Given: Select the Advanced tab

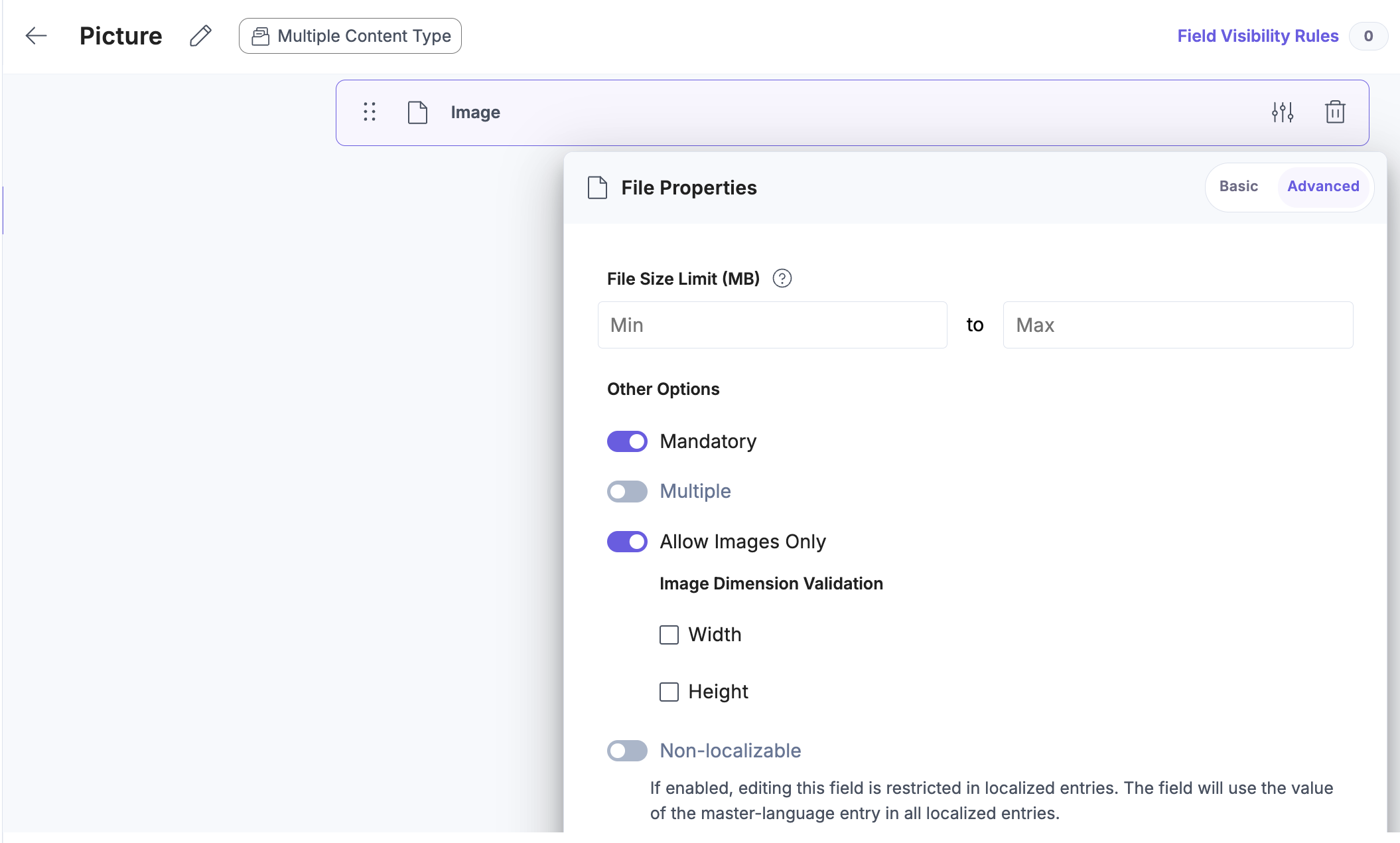Looking at the screenshot, I should pyautogui.click(x=1323, y=187).
